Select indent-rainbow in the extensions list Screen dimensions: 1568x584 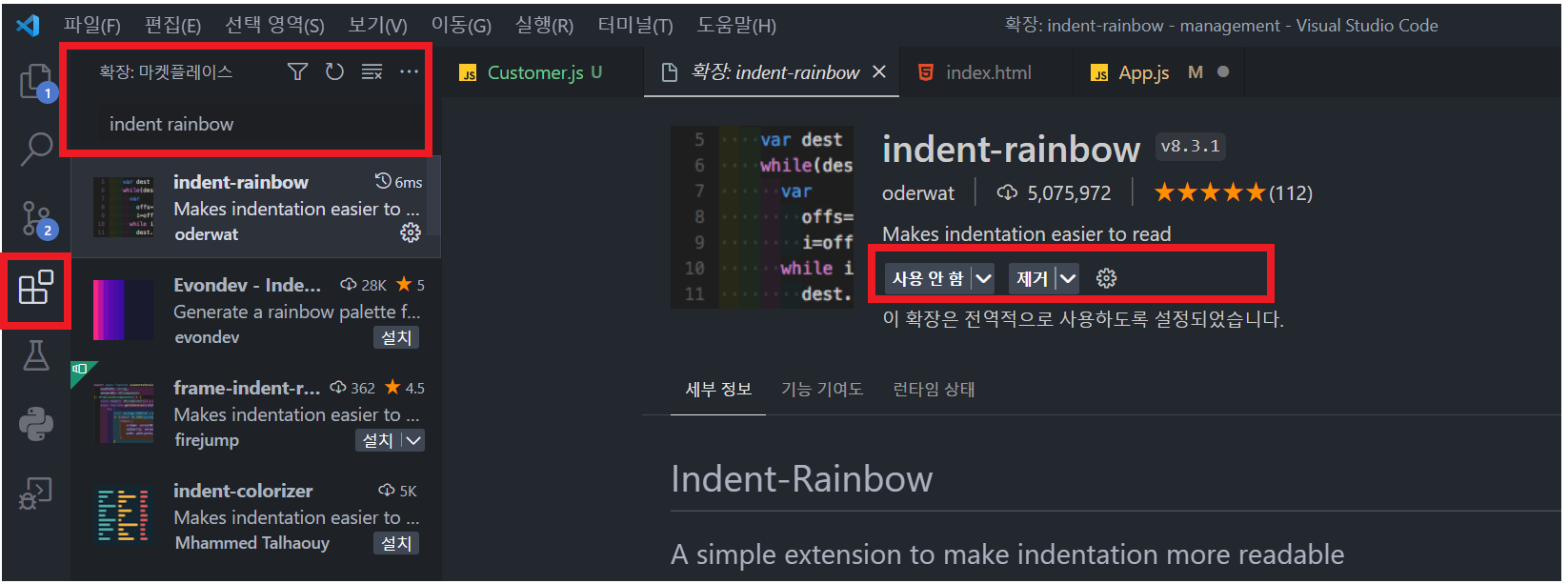click(255, 208)
